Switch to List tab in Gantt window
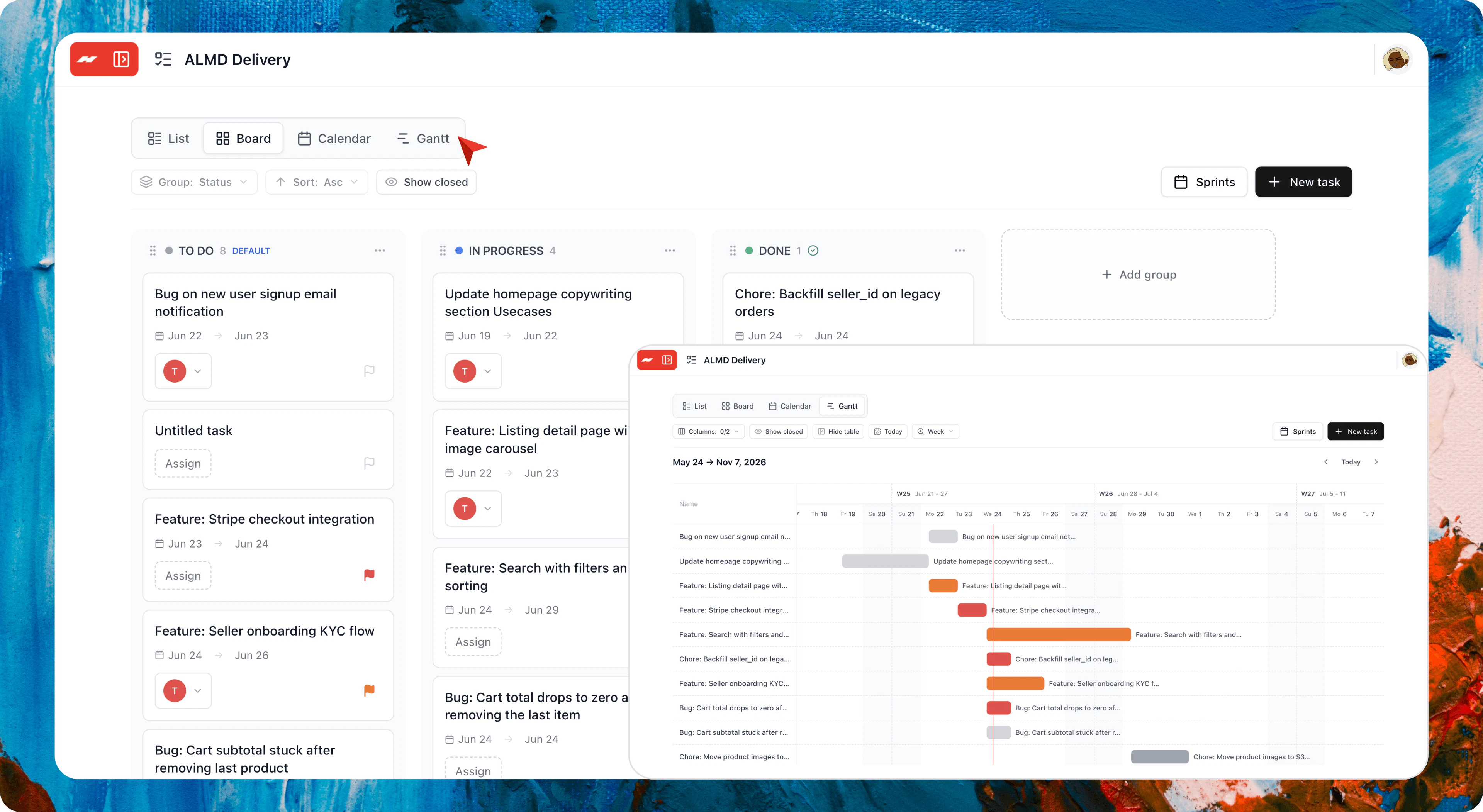 click(x=694, y=406)
